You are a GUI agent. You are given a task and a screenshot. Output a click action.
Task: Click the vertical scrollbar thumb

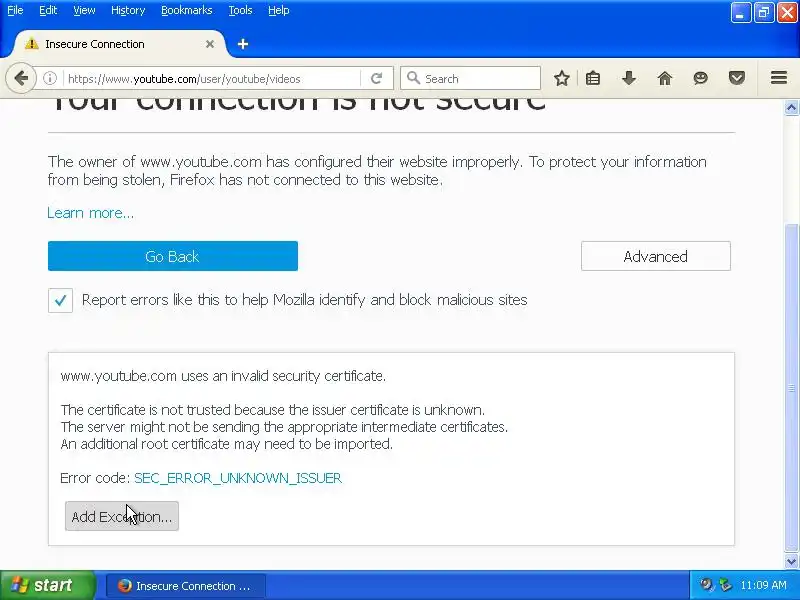click(x=791, y=388)
